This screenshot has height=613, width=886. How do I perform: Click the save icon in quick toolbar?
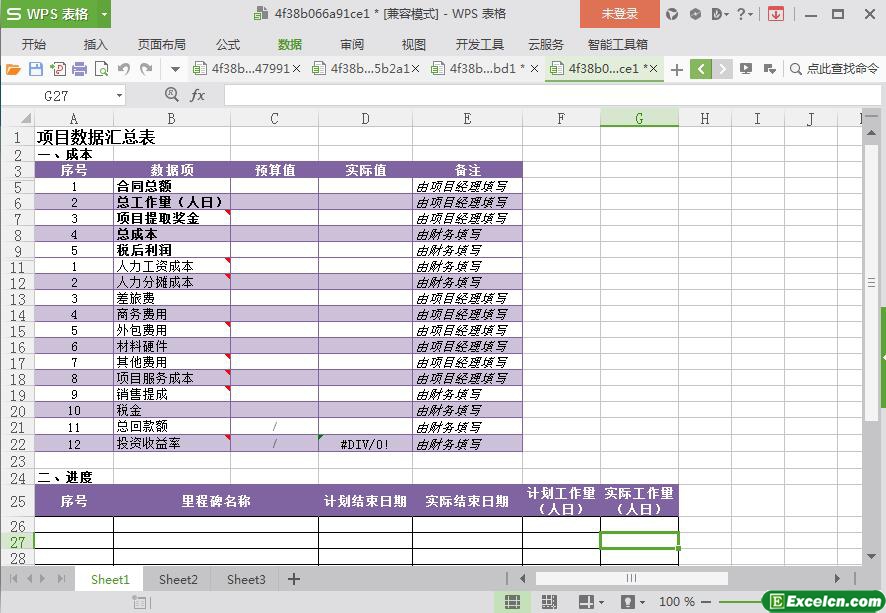pyautogui.click(x=35, y=69)
